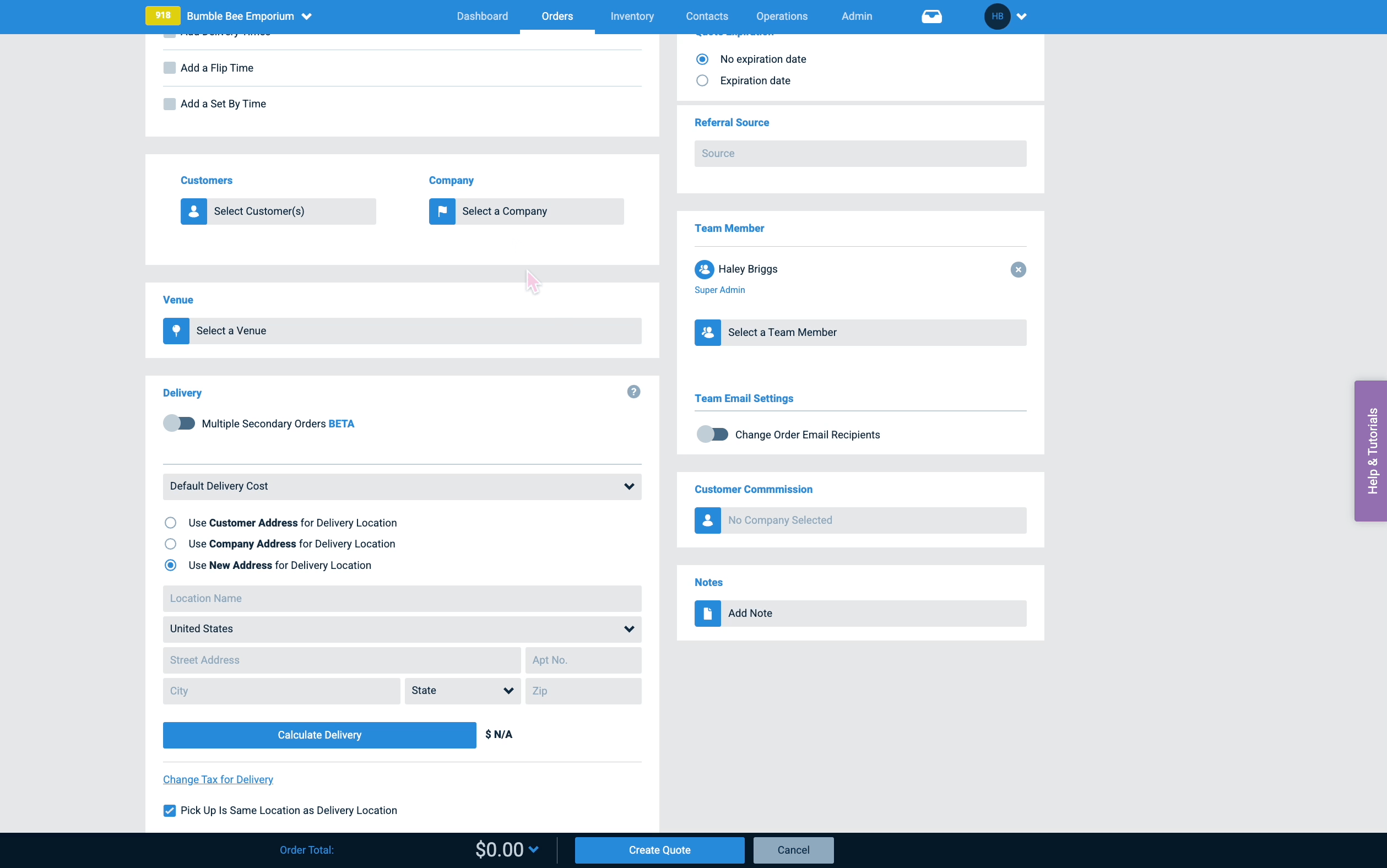Select Expiration date radio
Screen dimensions: 1387x868
[702, 81]
